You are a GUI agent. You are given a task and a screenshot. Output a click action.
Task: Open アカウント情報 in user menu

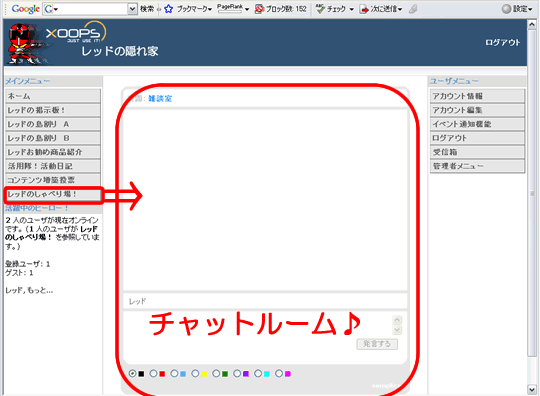[x=477, y=96]
